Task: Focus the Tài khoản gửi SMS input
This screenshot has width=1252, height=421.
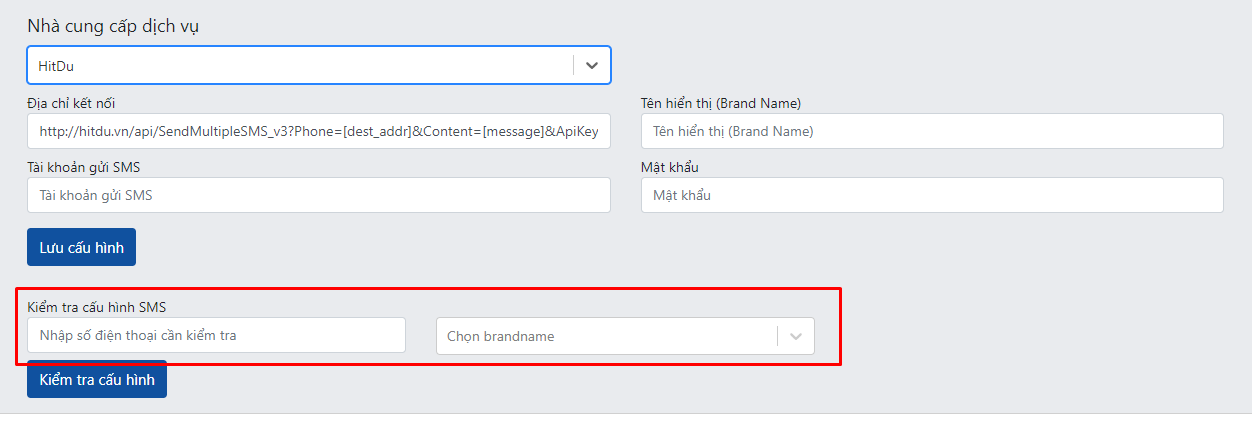Action: coord(318,195)
